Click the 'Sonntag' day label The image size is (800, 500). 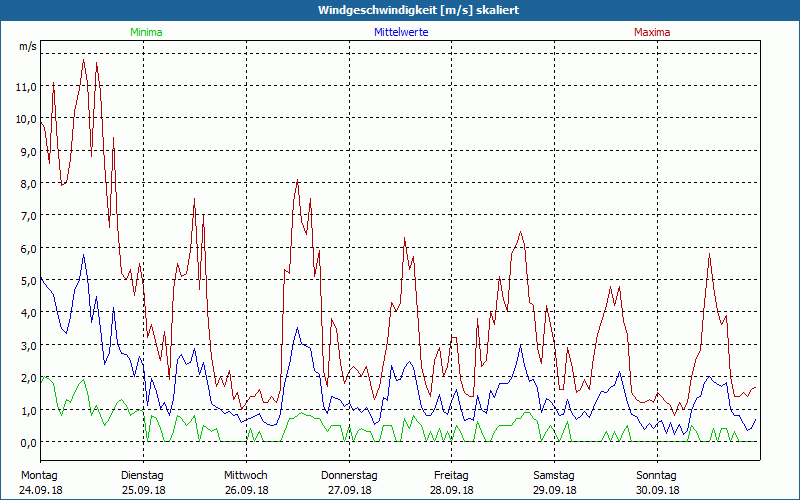(x=657, y=476)
